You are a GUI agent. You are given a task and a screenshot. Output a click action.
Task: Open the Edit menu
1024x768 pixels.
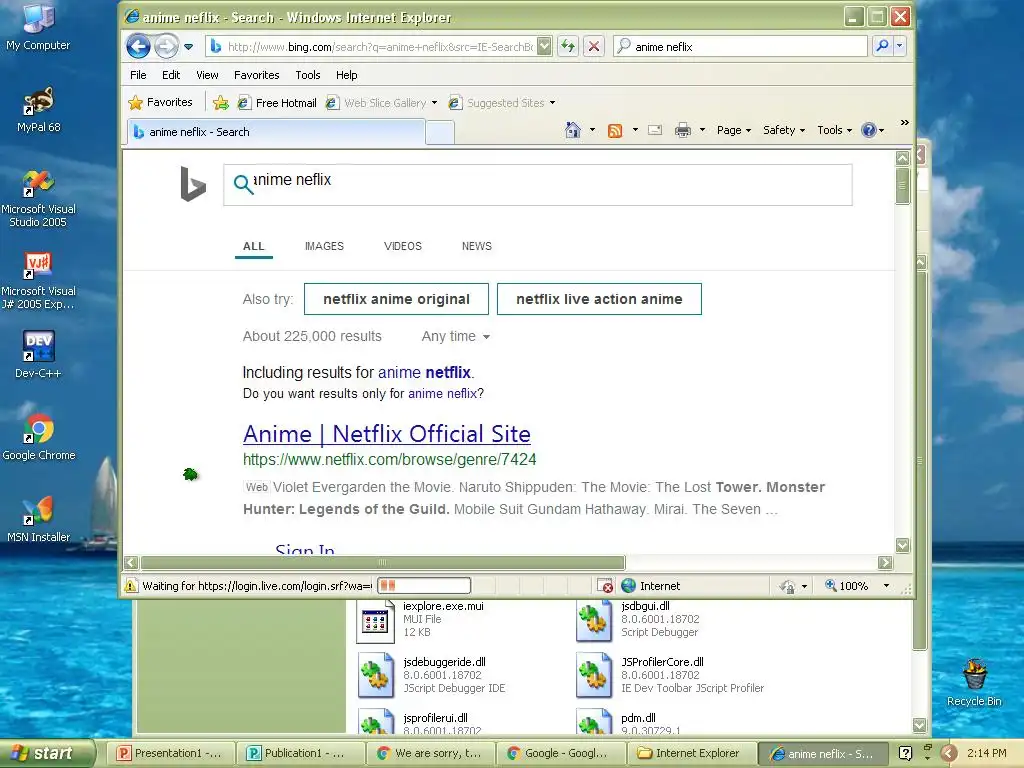pyautogui.click(x=170, y=75)
